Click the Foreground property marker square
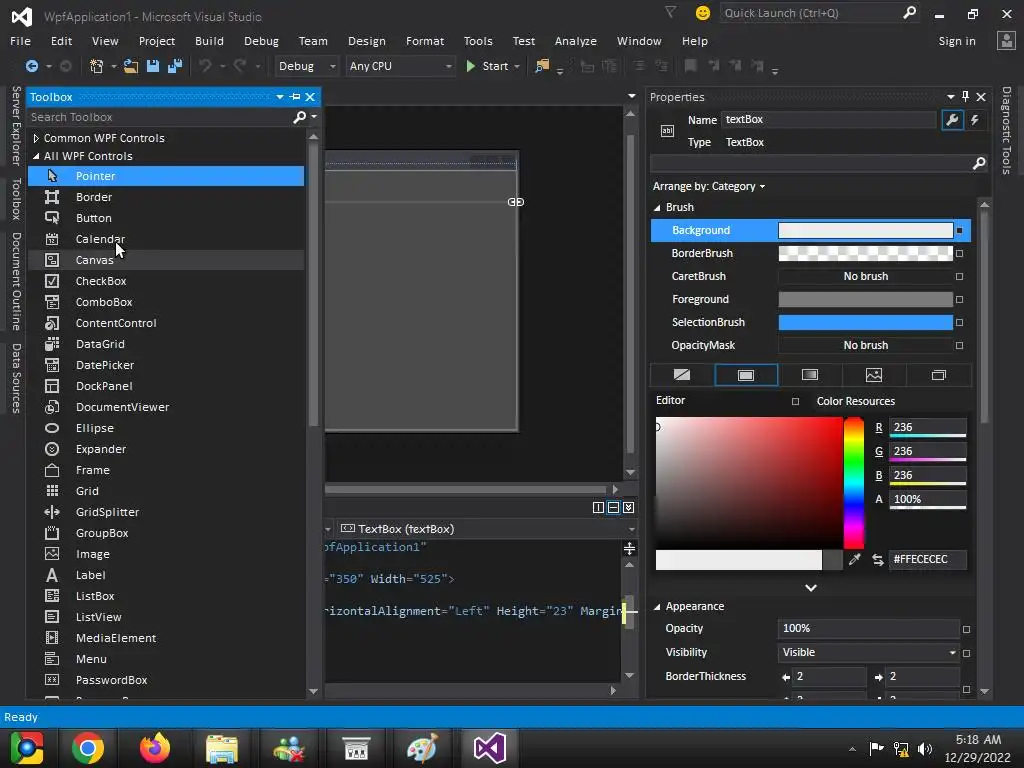 click(x=959, y=300)
